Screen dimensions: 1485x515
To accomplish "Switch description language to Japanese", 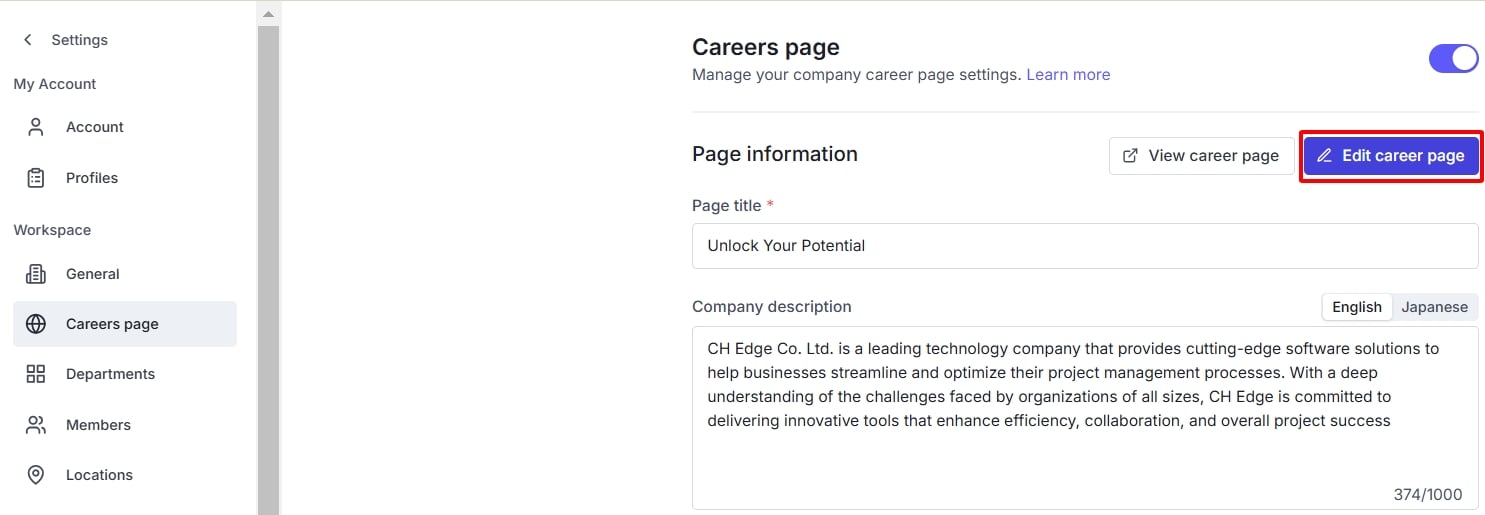I will click(1434, 307).
